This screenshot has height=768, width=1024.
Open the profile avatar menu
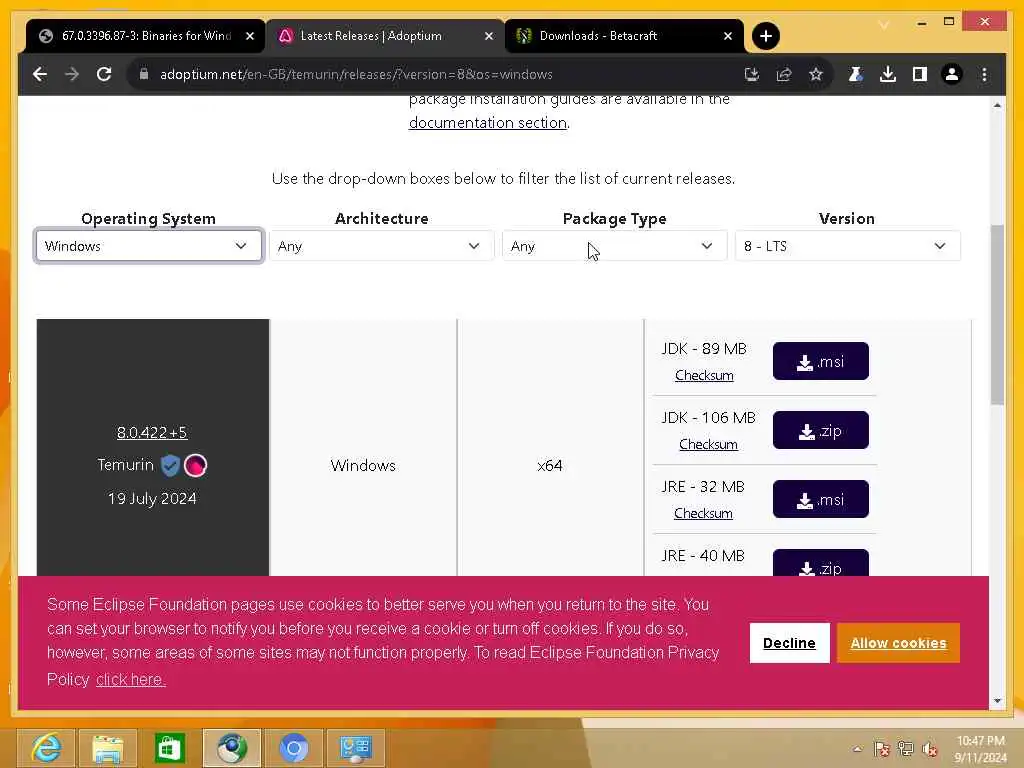click(x=952, y=74)
